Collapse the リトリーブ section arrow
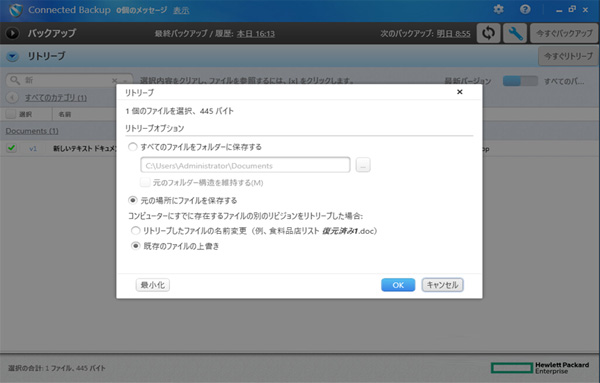The image size is (600, 383). pos(12,57)
